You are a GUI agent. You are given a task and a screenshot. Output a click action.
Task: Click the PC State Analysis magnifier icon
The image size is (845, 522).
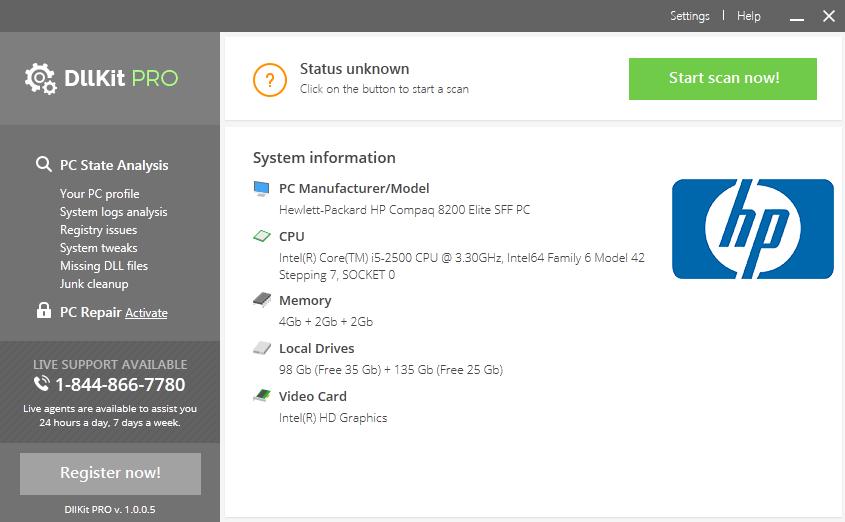pyautogui.click(x=43, y=165)
